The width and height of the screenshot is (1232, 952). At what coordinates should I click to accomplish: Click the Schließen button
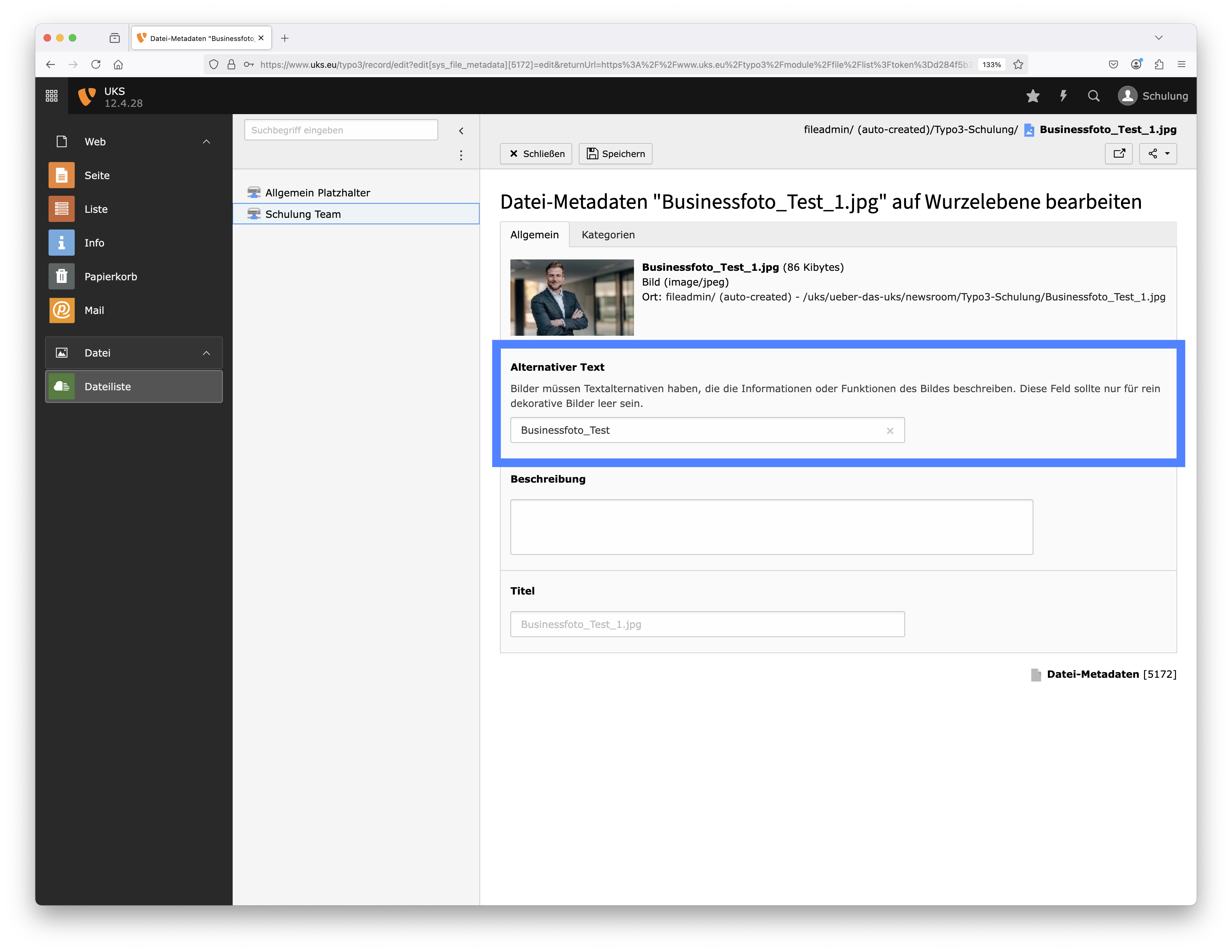tap(536, 154)
